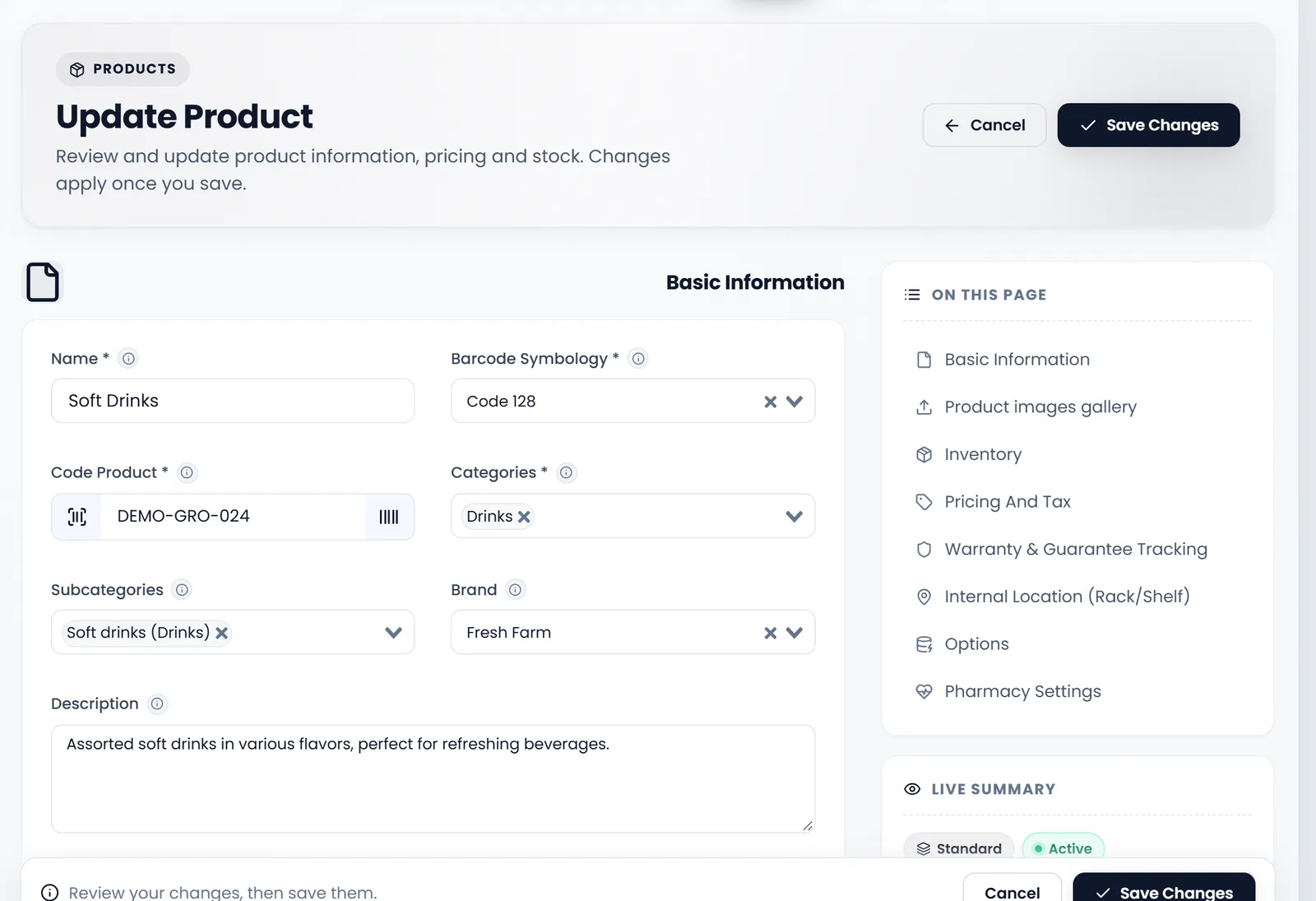The height and width of the screenshot is (901, 1316).
Task: Click the info icon beside Barcode Symbology
Action: pyautogui.click(x=638, y=359)
